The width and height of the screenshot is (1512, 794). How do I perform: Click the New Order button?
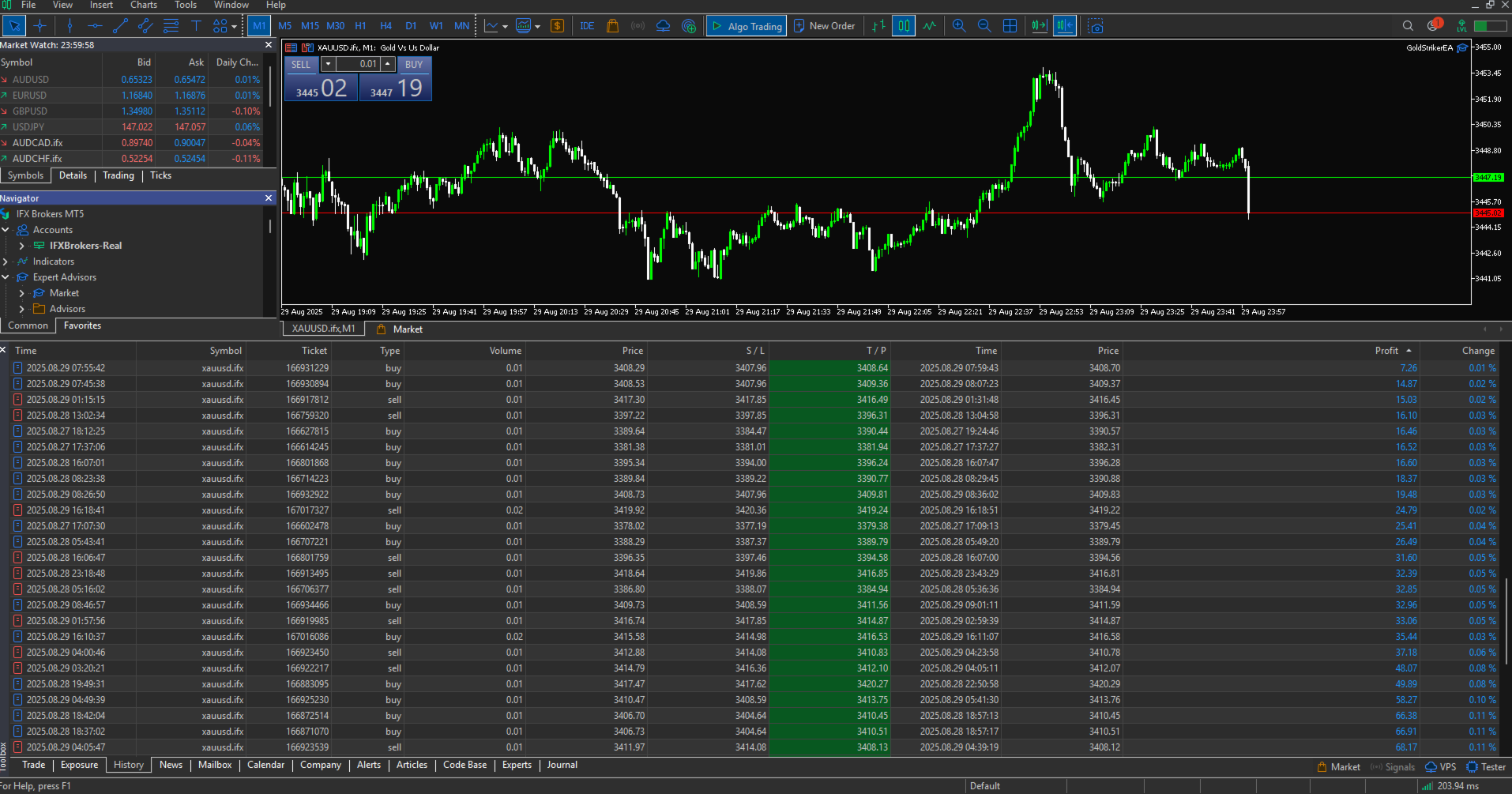(824, 26)
